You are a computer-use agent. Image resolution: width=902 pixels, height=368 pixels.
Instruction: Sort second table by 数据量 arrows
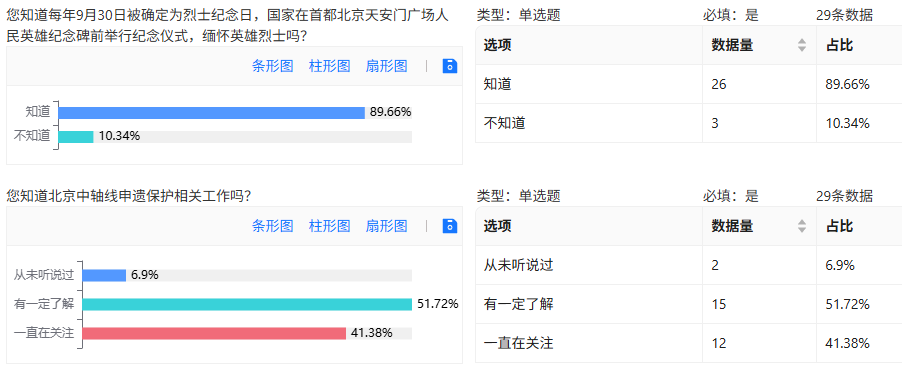(802, 226)
